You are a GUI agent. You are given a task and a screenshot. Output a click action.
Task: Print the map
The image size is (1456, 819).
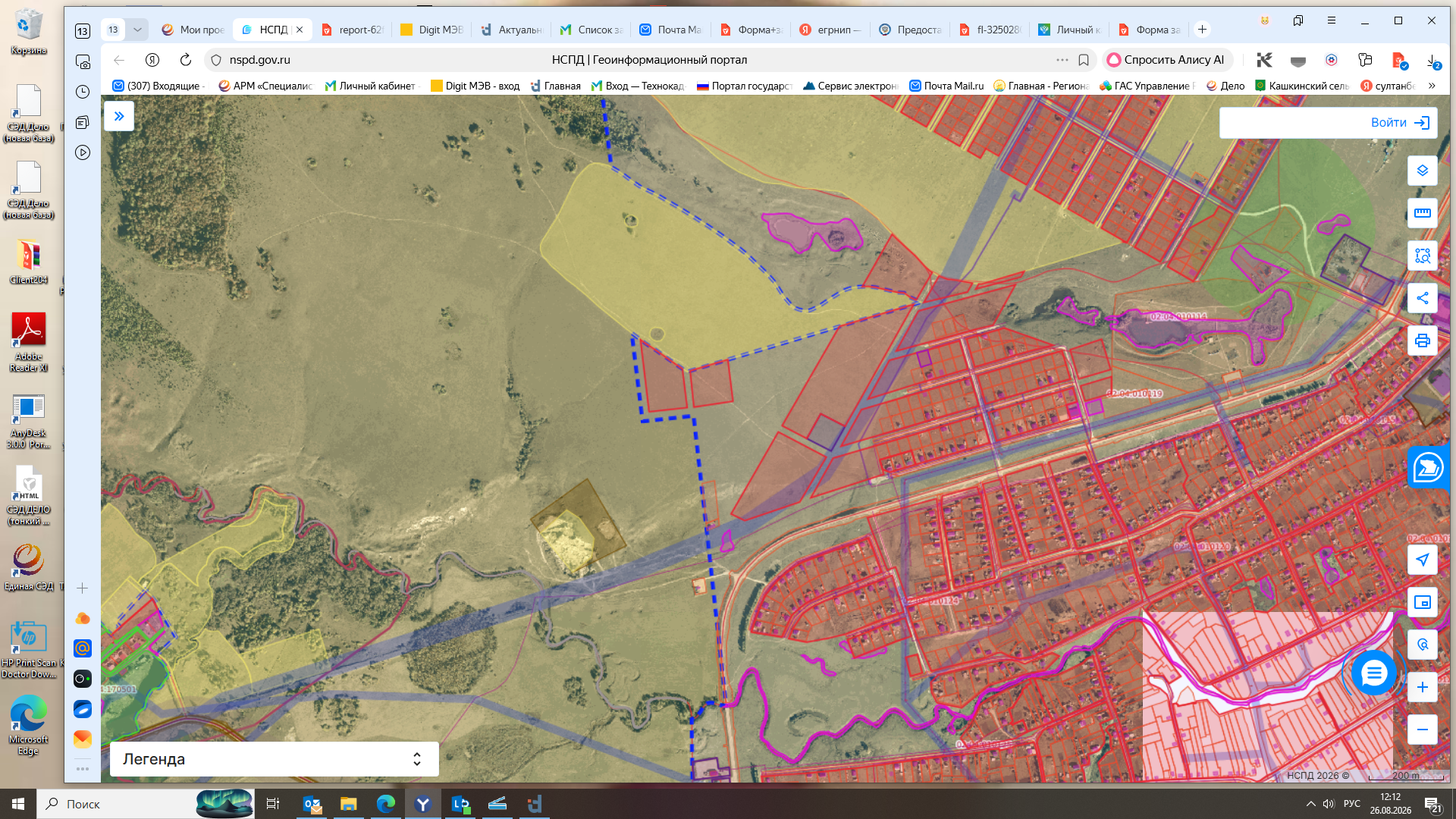point(1422,340)
